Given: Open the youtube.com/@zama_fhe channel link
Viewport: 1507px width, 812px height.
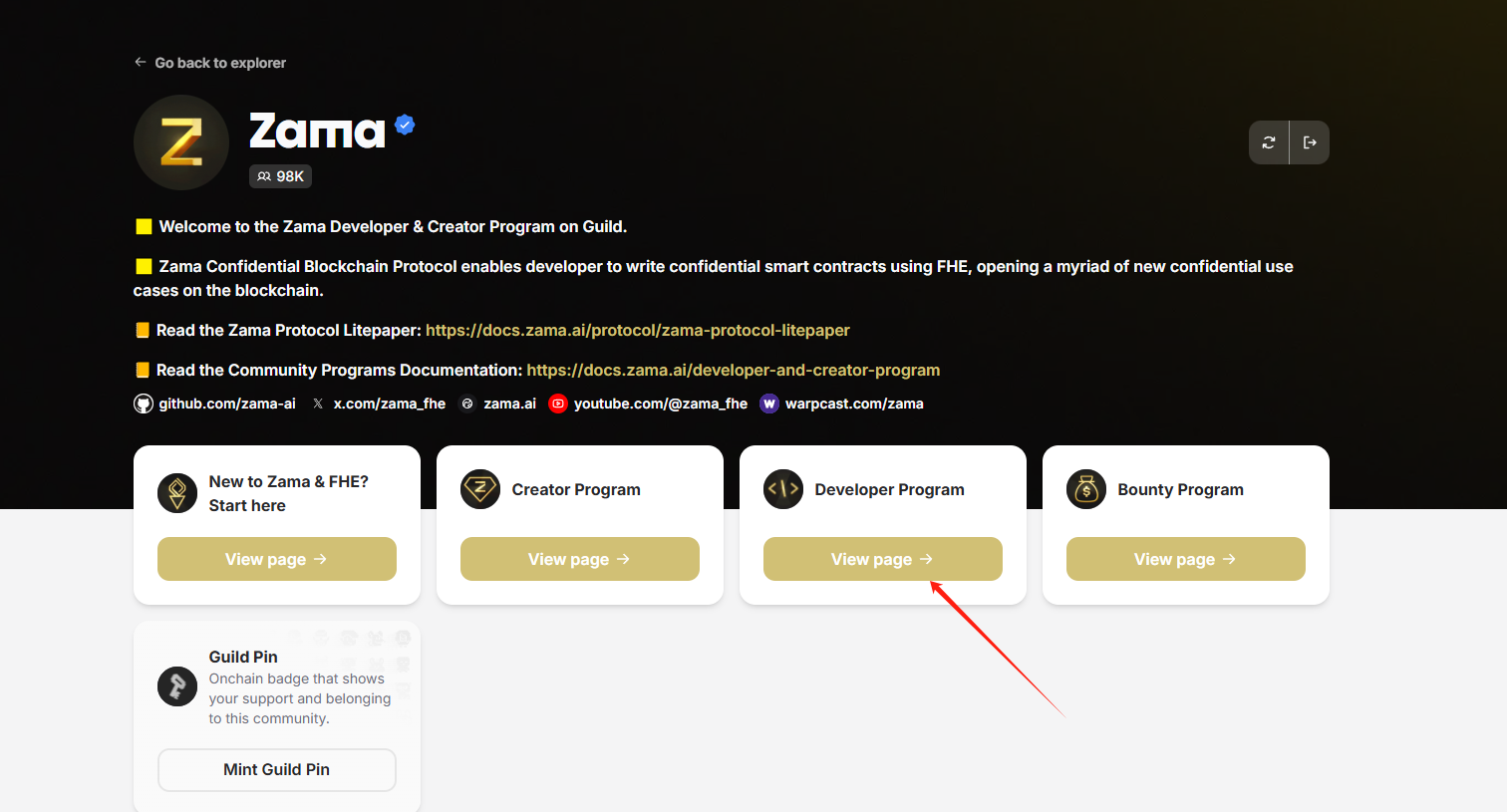Looking at the screenshot, I should pos(660,404).
